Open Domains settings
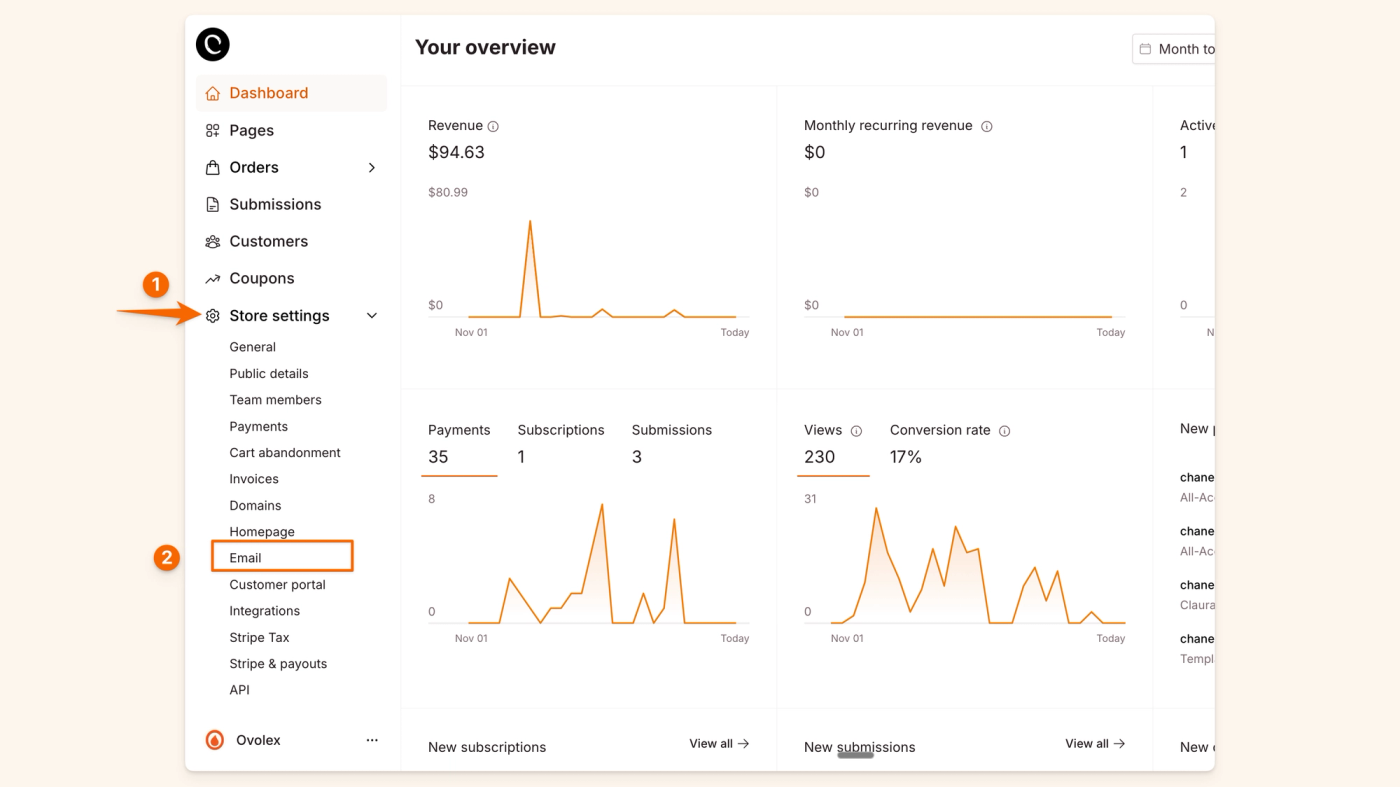 255,505
